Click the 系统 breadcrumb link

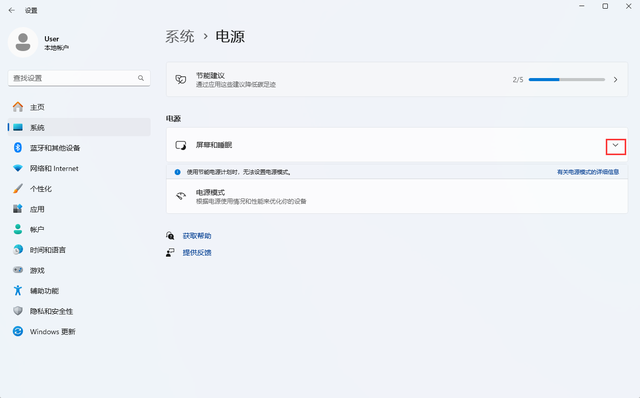[180, 37]
